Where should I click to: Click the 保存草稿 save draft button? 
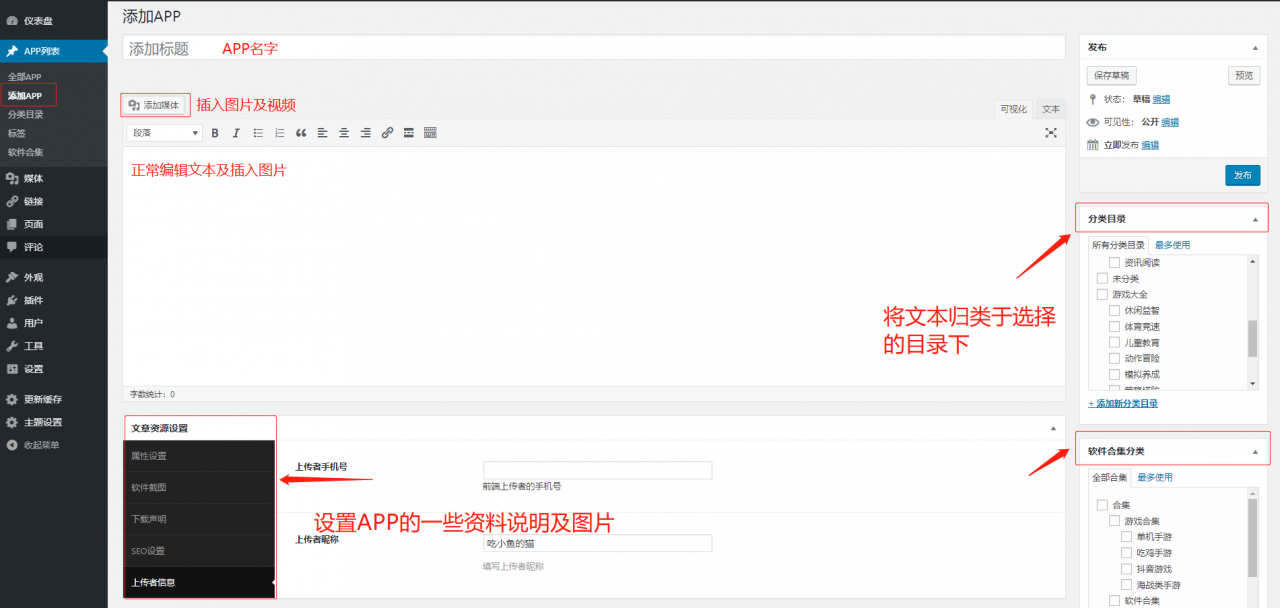tap(1111, 75)
